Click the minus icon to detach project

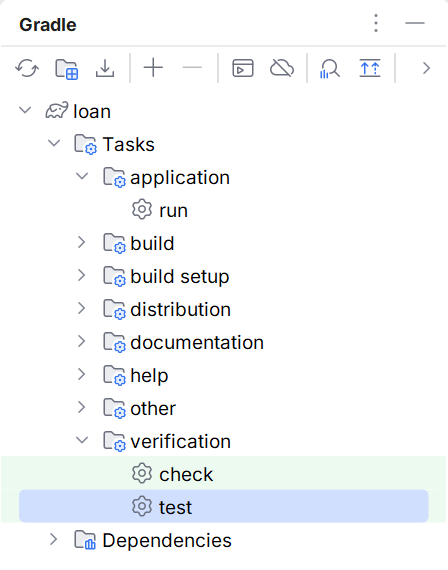pos(192,68)
